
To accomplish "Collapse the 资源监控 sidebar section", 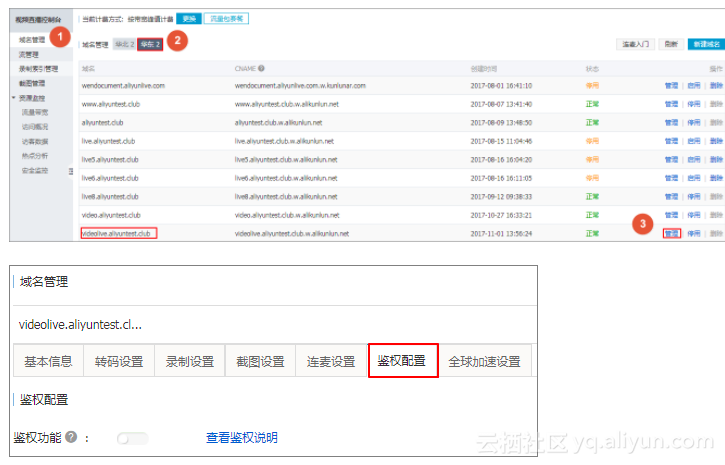I will (x=14, y=98).
